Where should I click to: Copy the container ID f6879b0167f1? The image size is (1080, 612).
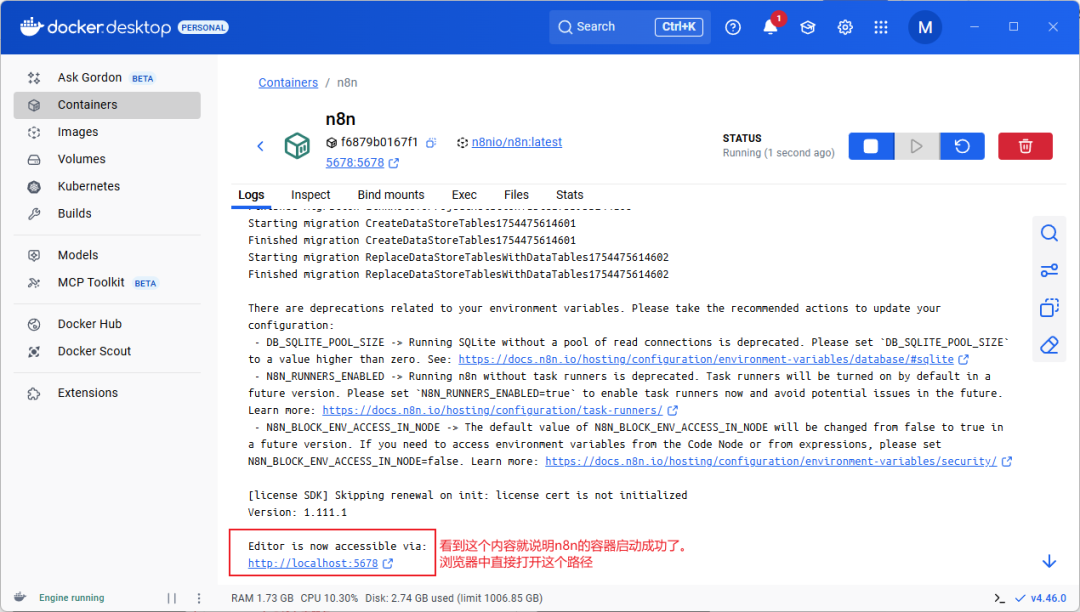[430, 143]
